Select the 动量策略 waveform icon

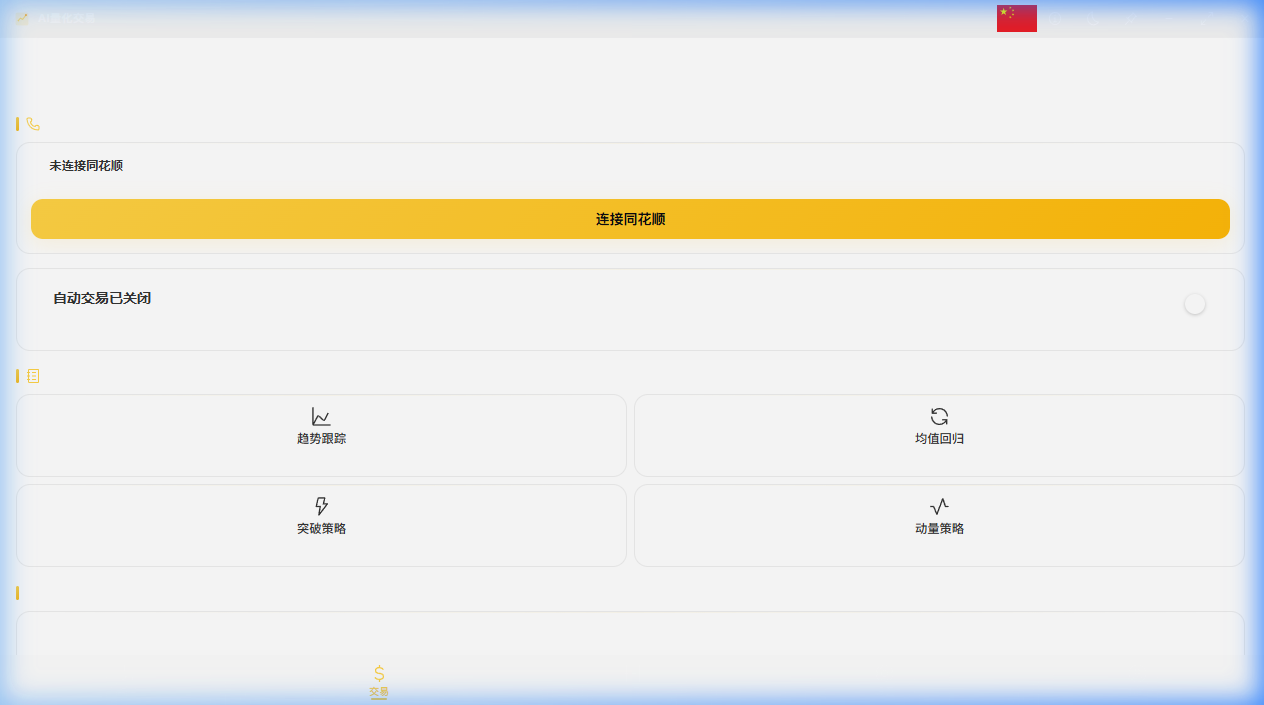(x=939, y=508)
